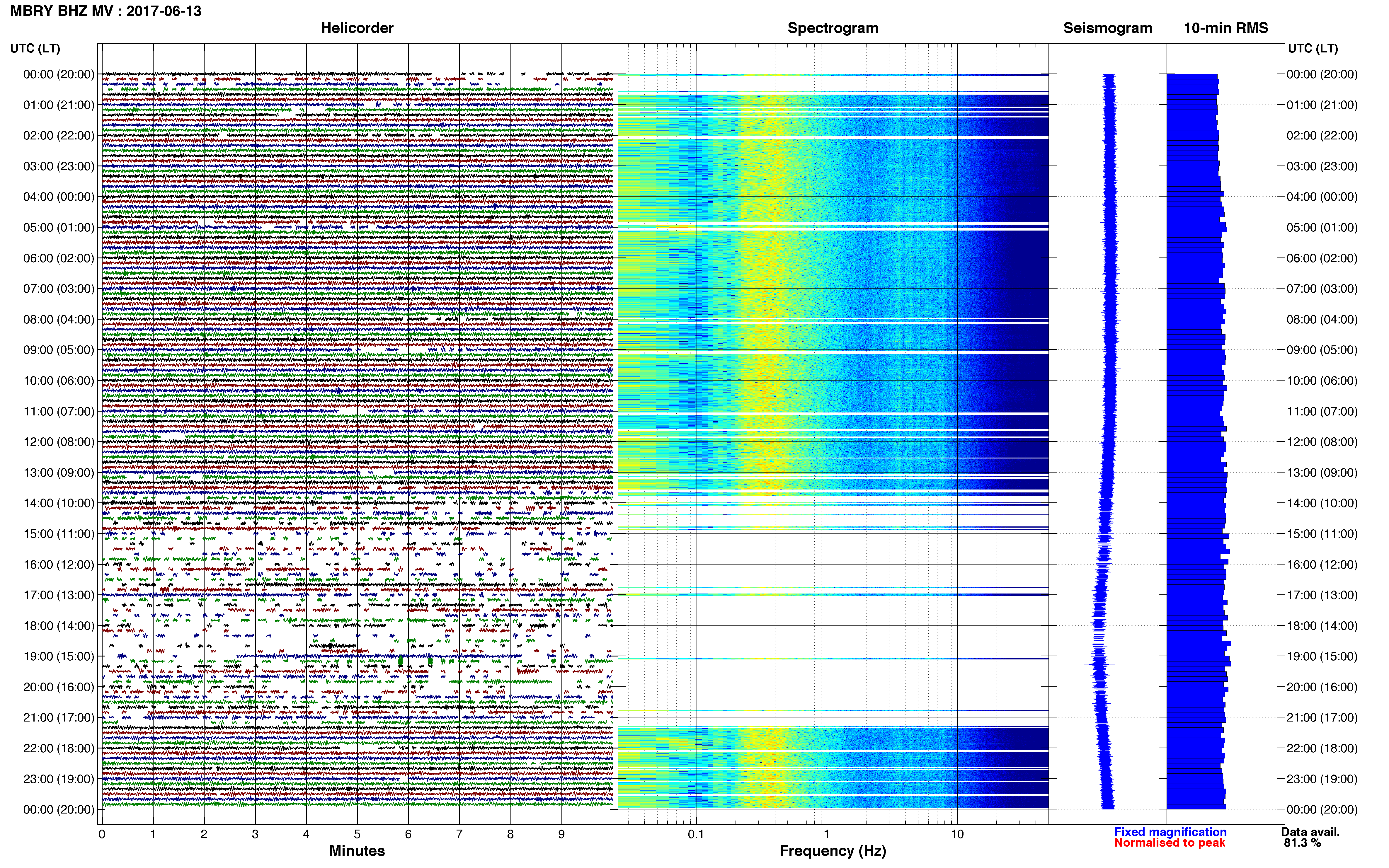Click the spectrogram band near 17:00 UTC

[x=833, y=595]
